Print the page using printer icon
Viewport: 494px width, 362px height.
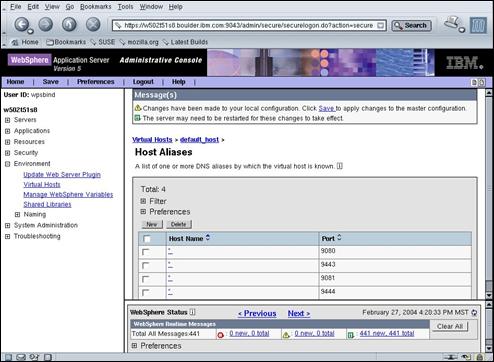point(453,24)
